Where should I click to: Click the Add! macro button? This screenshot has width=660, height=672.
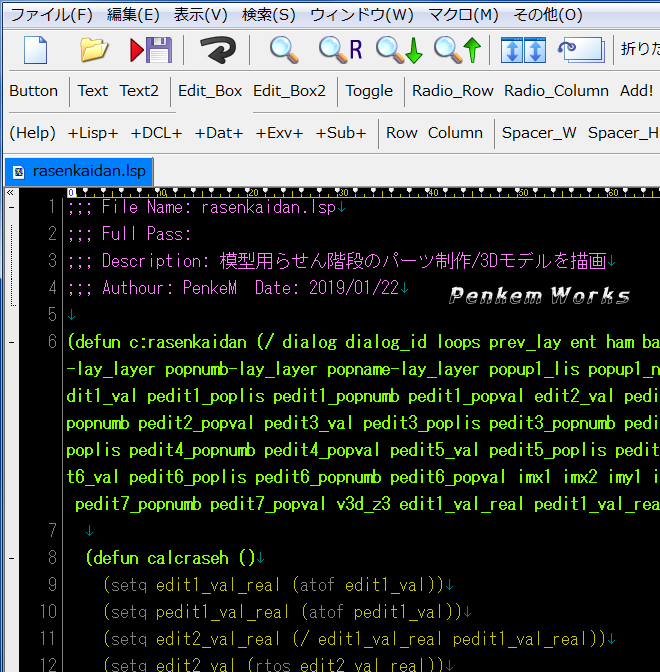tap(636, 91)
